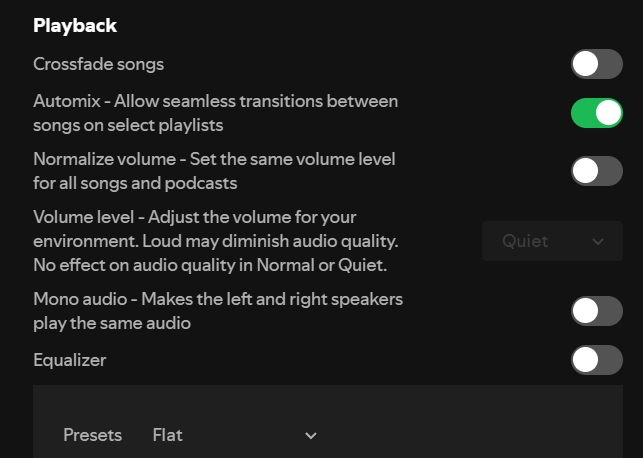Disable the Automix seamless transitions toggle
This screenshot has height=458, width=643.
[596, 113]
